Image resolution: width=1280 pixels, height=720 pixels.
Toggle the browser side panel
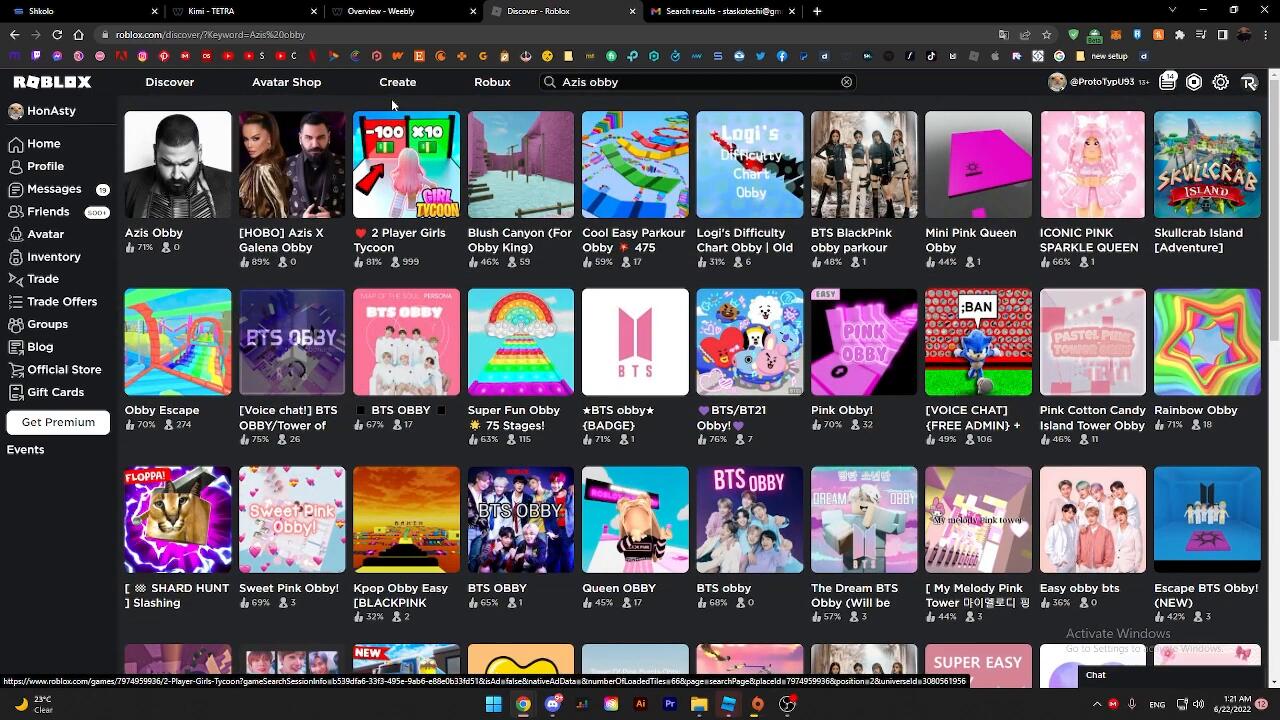coord(1222,34)
